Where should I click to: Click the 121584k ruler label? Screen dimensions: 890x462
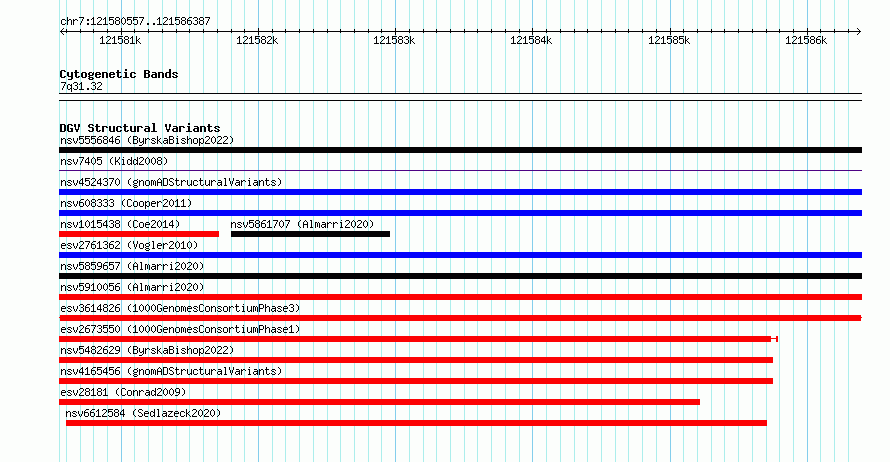(x=531, y=40)
